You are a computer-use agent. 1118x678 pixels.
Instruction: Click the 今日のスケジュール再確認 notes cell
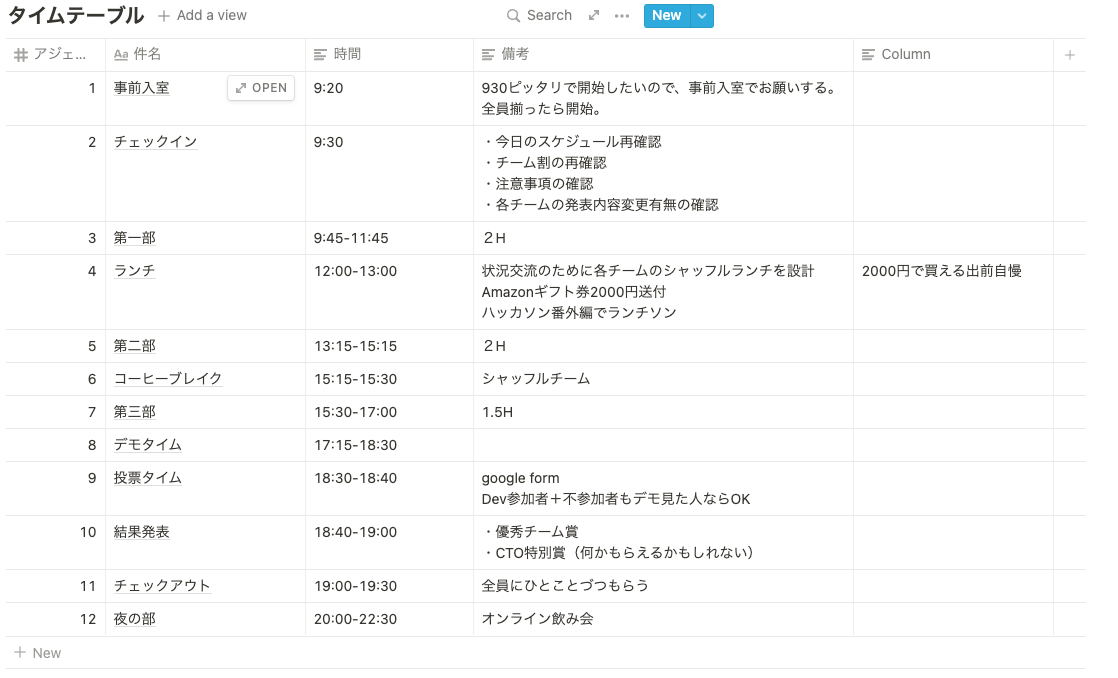663,174
